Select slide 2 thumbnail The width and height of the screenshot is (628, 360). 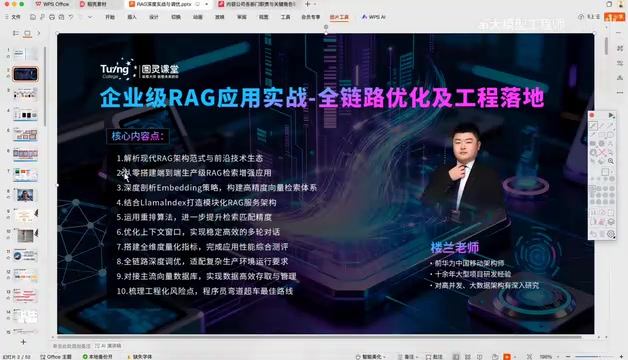pyautogui.click(x=25, y=74)
